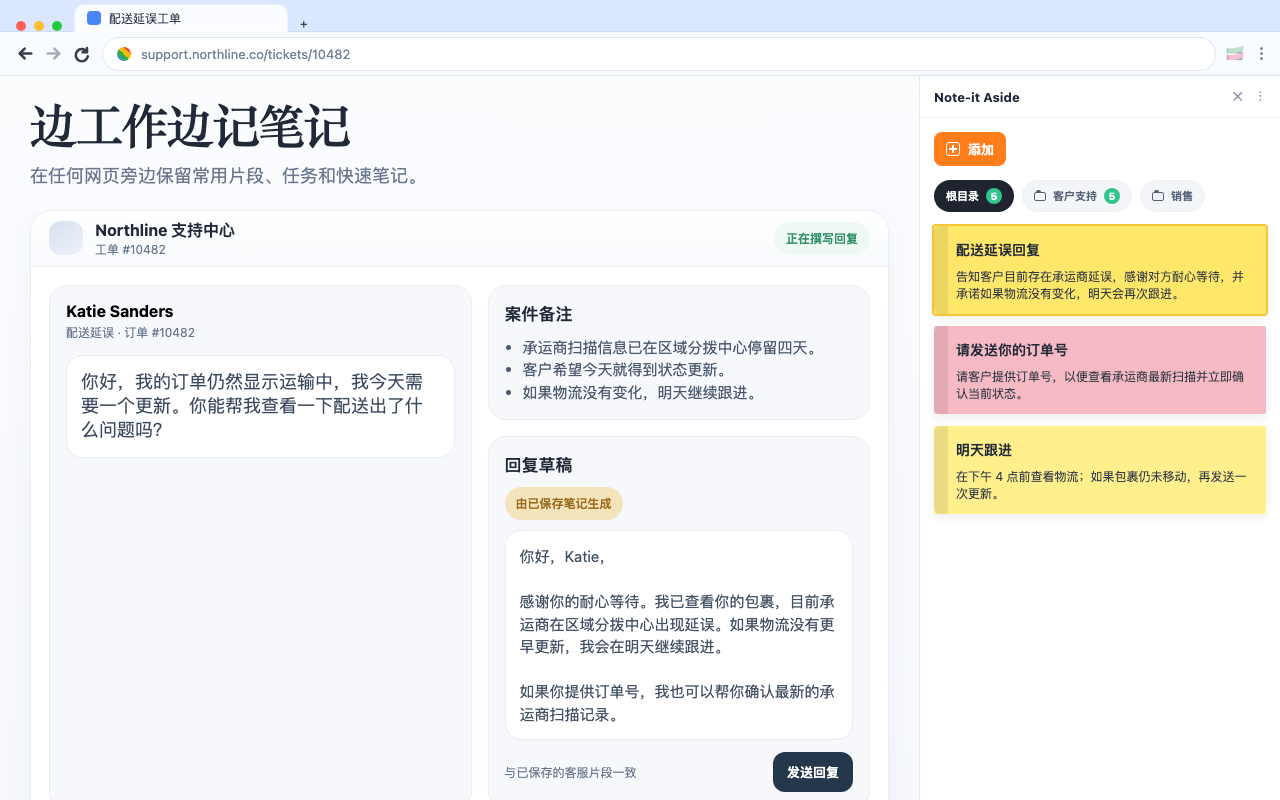
Task: Open the Note-it Aside three-dot menu
Action: 1260,96
